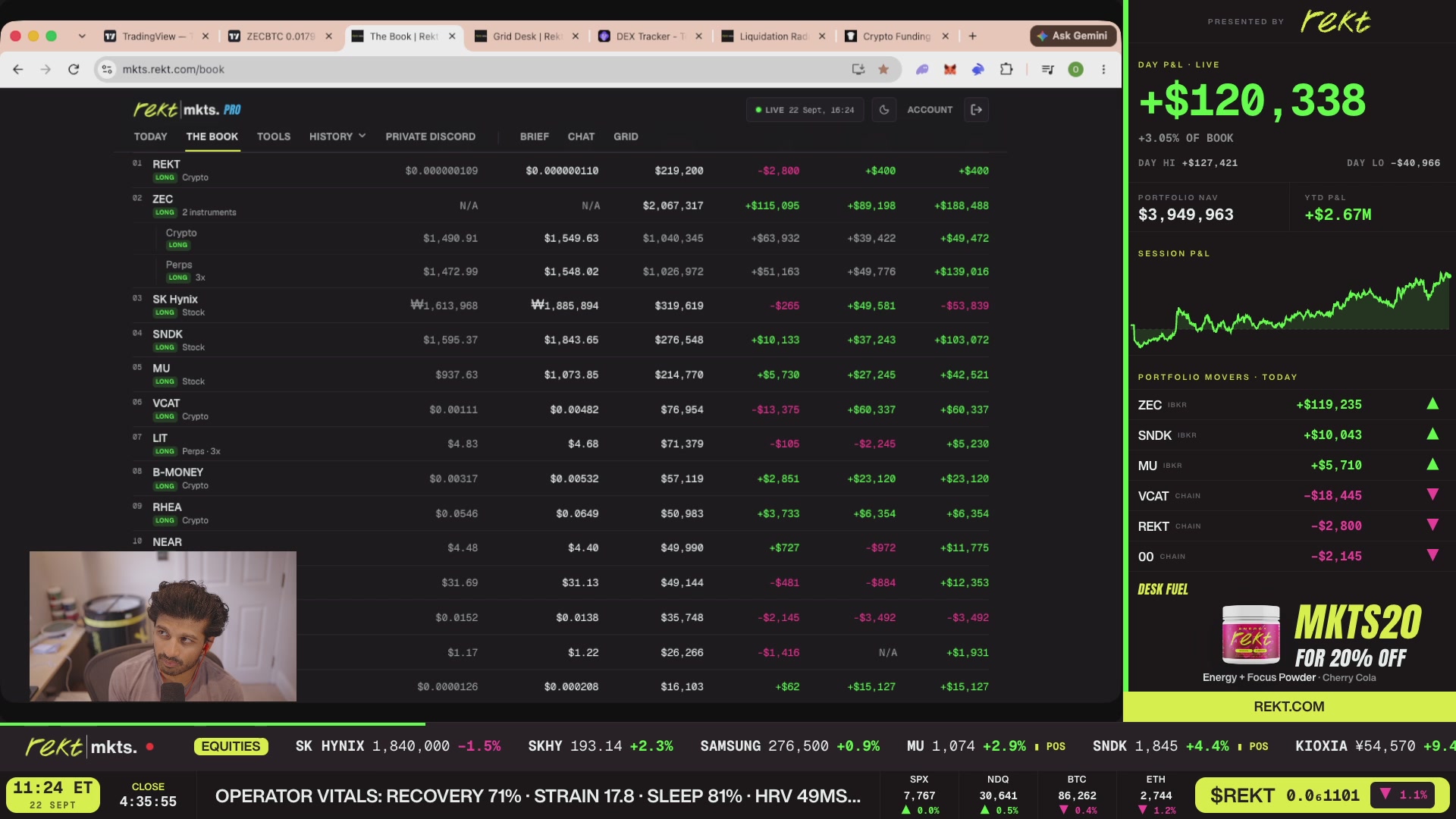Open the tab search chevron dropdown

point(82,36)
